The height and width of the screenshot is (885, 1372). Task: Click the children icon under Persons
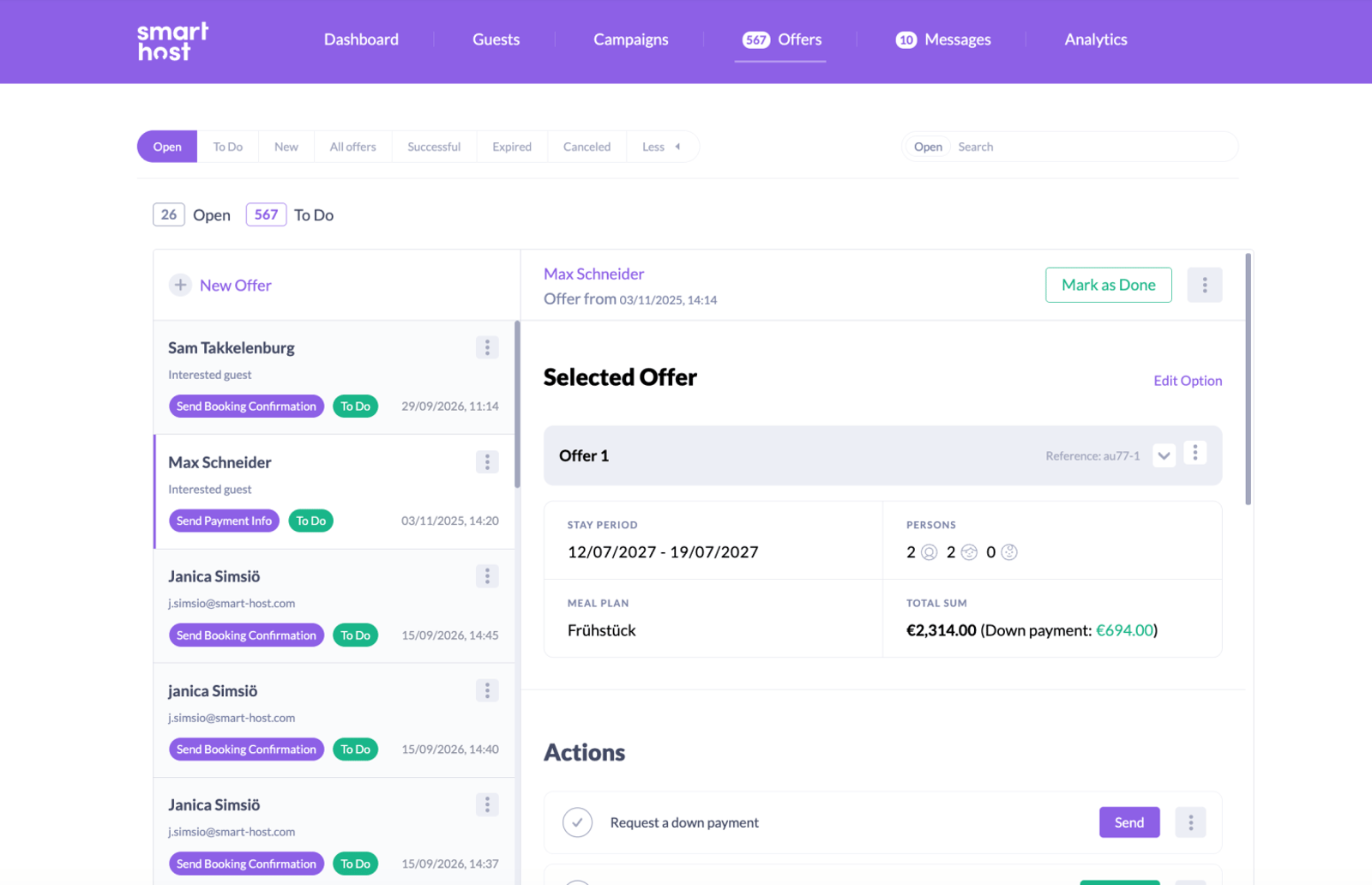tap(969, 552)
